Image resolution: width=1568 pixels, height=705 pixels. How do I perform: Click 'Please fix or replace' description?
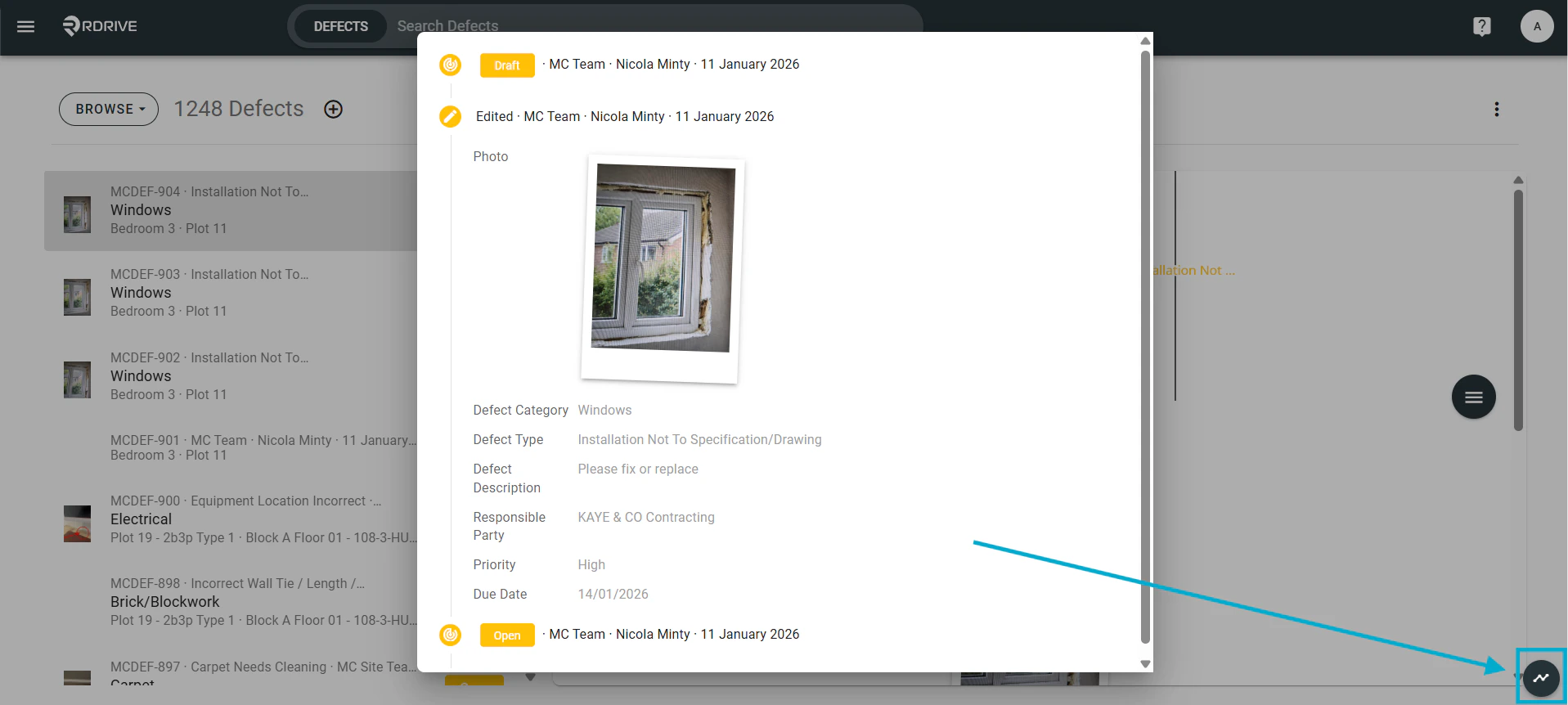tap(638, 469)
